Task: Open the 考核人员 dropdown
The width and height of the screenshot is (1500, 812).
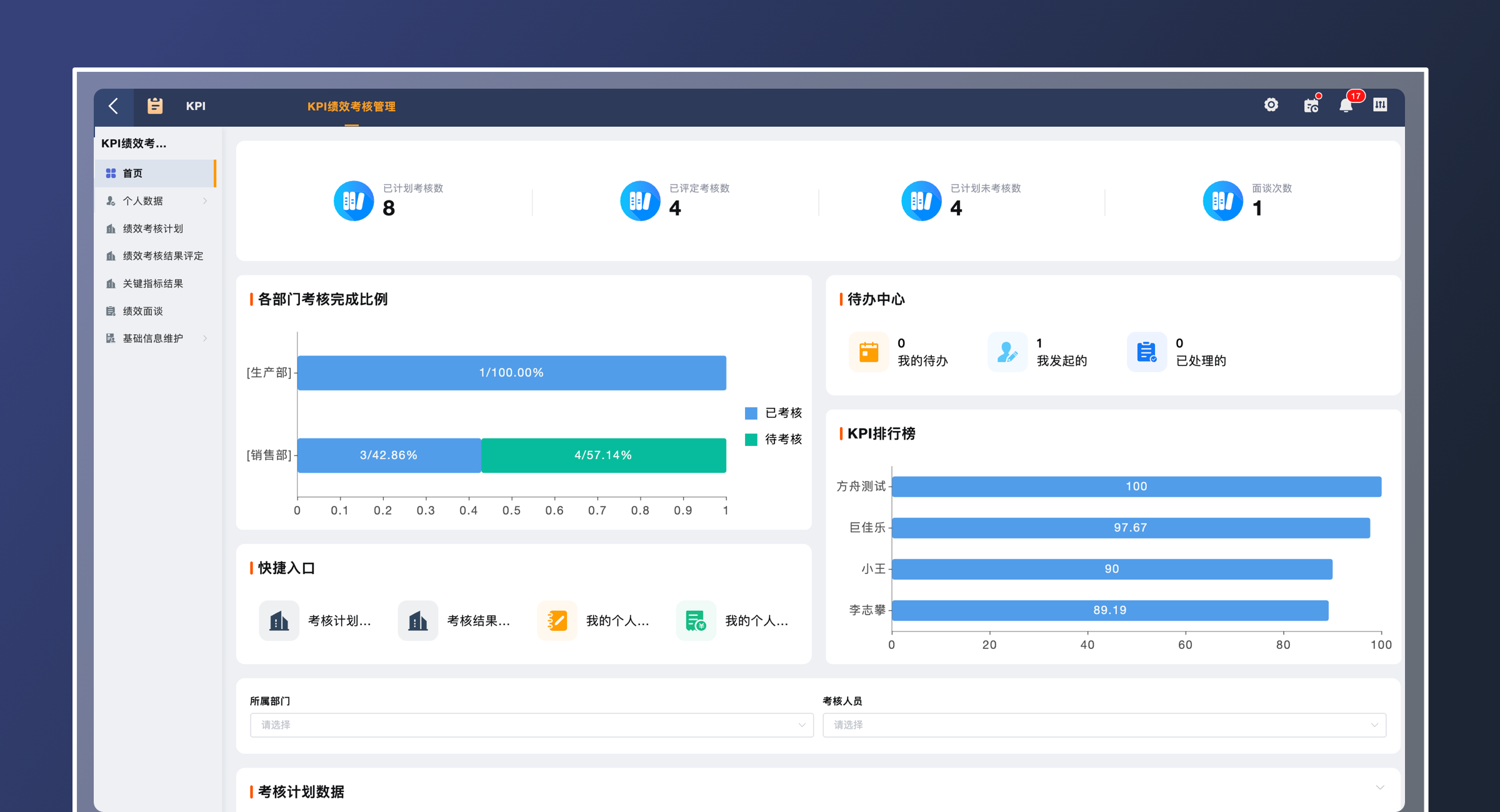Action: 1104,725
